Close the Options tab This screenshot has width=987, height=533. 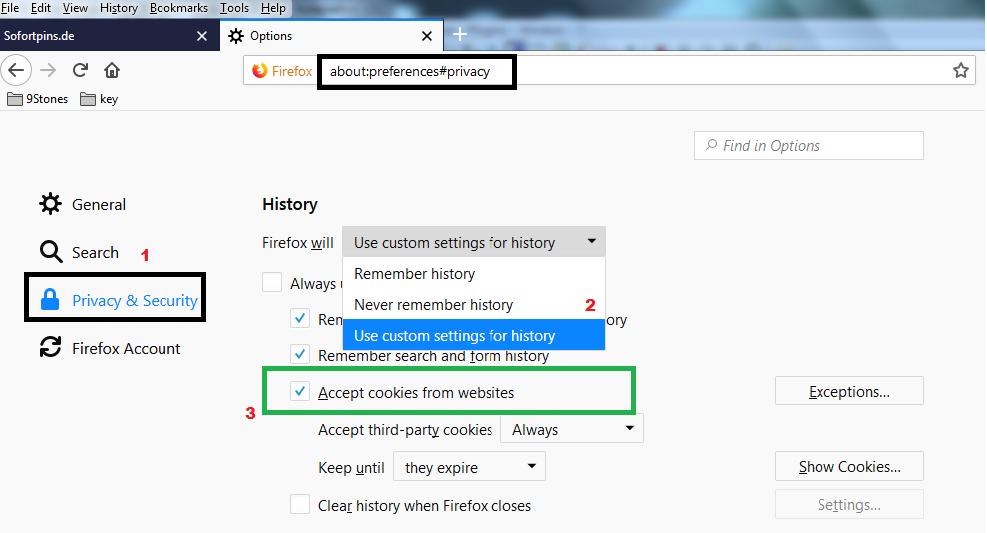427,36
